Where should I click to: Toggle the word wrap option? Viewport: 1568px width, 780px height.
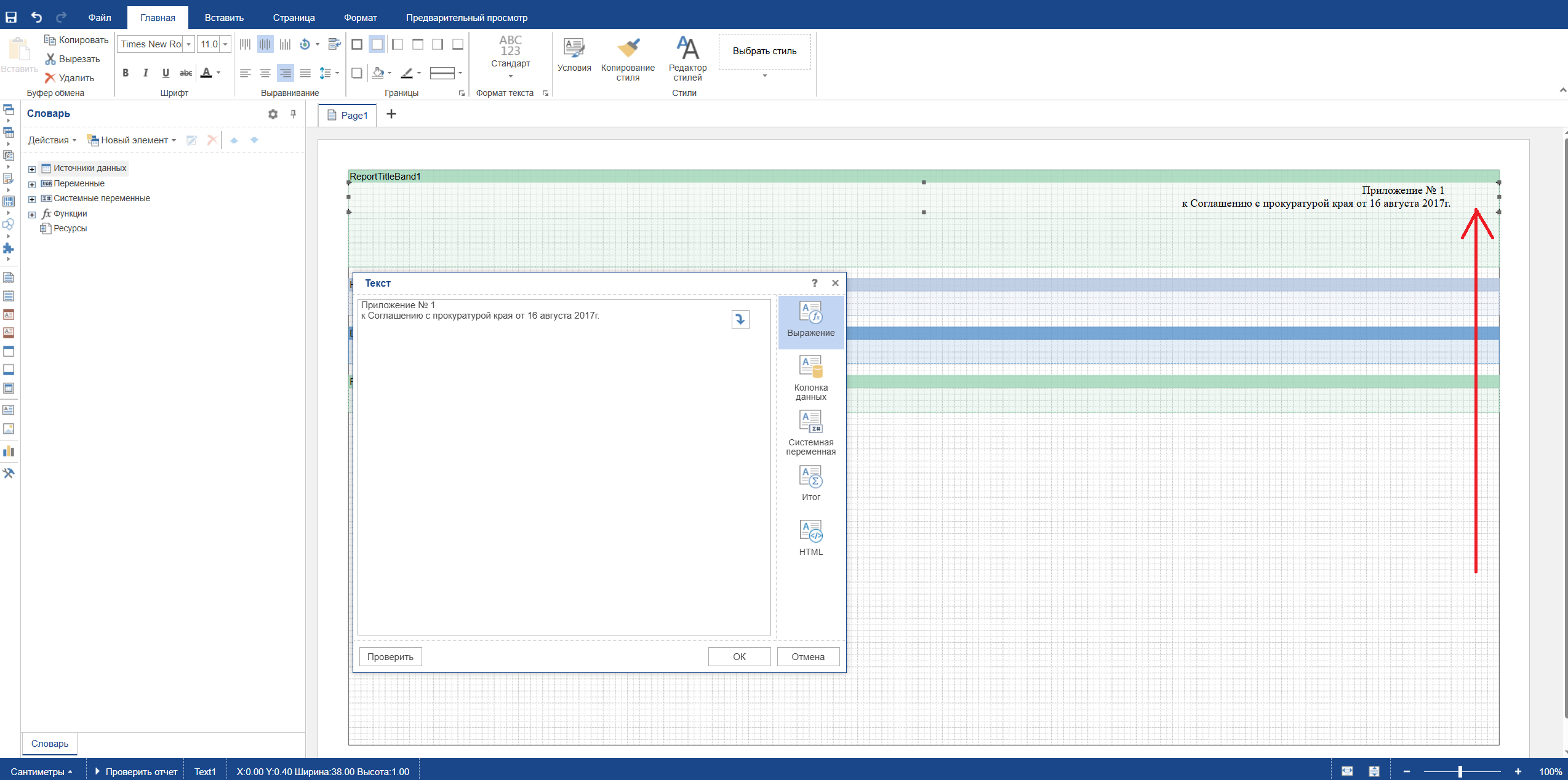334,44
